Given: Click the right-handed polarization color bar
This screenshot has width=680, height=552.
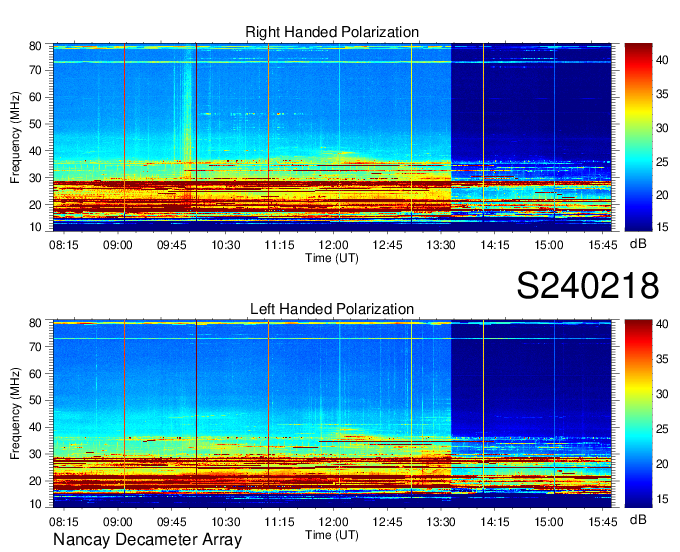Looking at the screenshot, I should click(x=638, y=137).
